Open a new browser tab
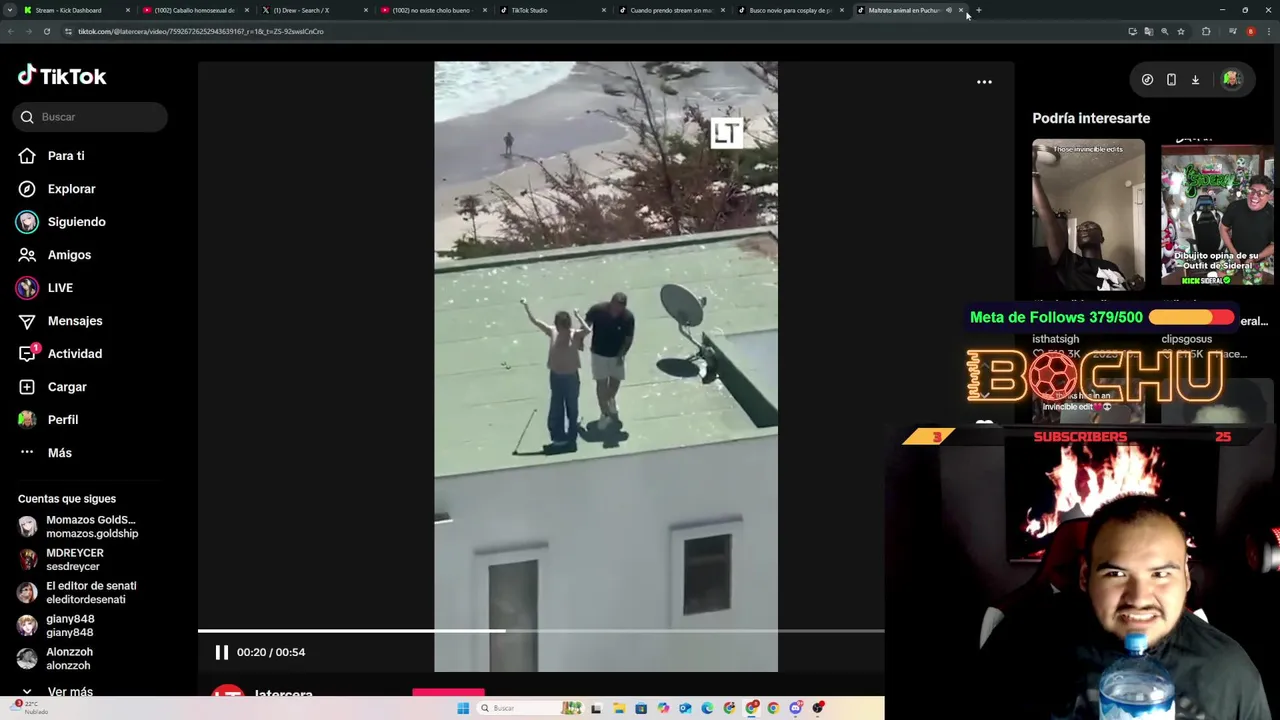The image size is (1280, 720). [979, 10]
